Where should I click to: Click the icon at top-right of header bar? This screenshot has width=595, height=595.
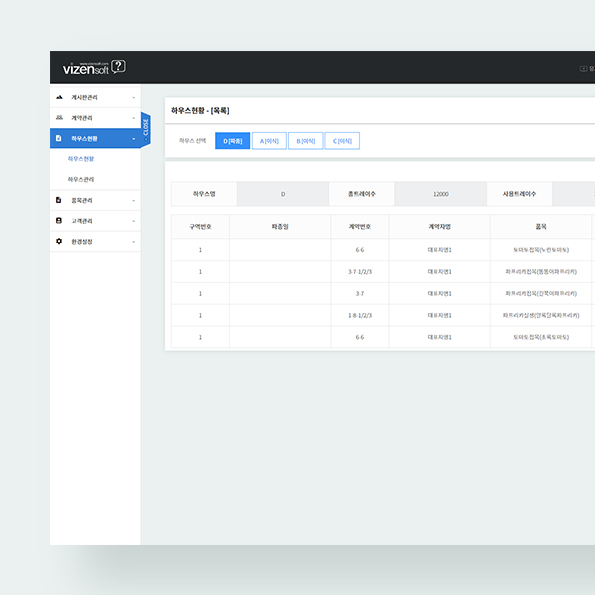tap(583, 69)
